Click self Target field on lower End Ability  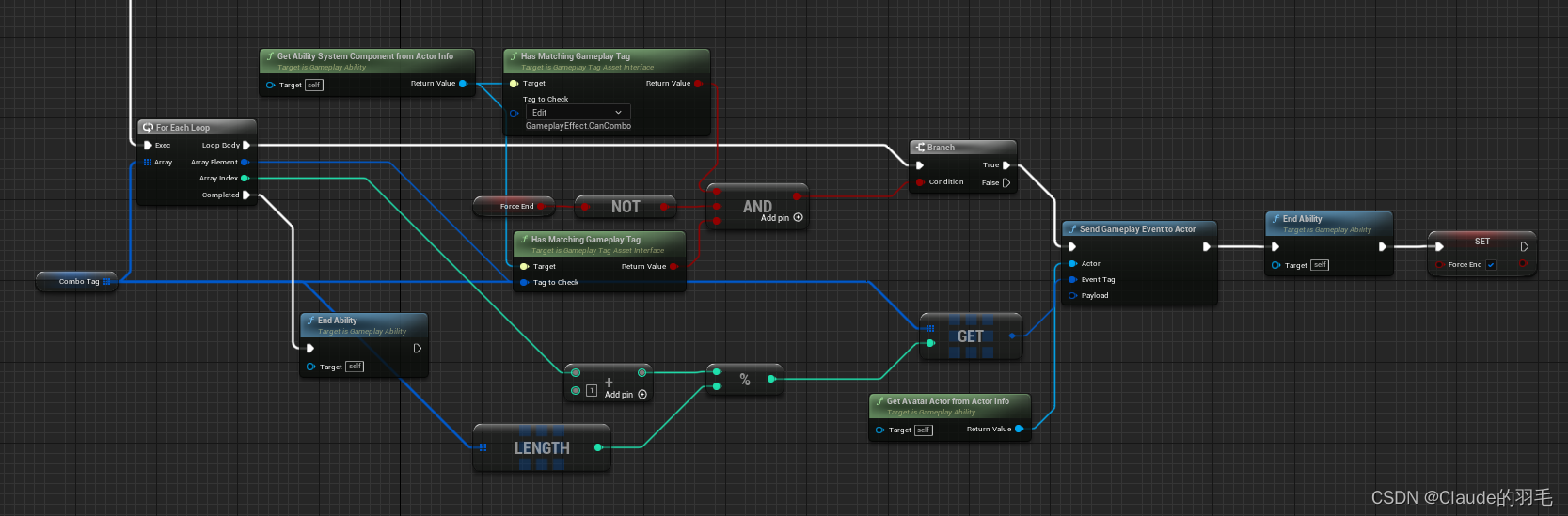355,367
